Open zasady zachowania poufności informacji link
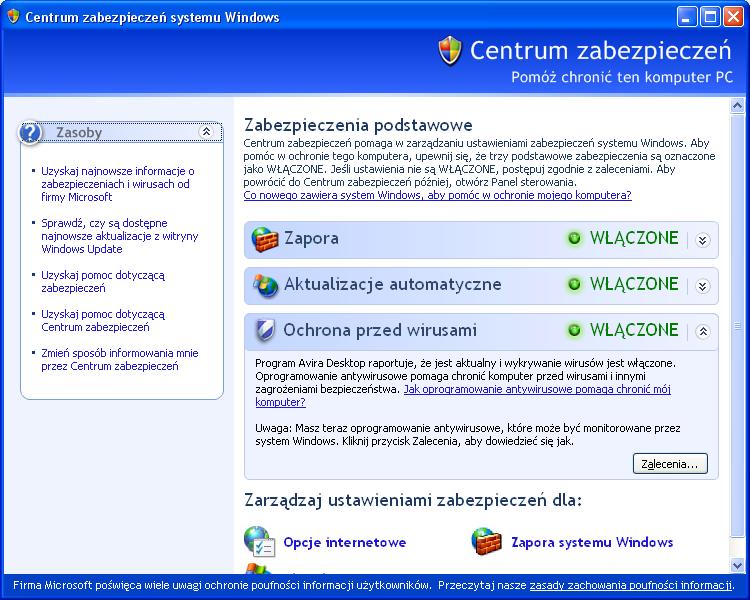Screen dimensions: 750x600 click(630, 585)
